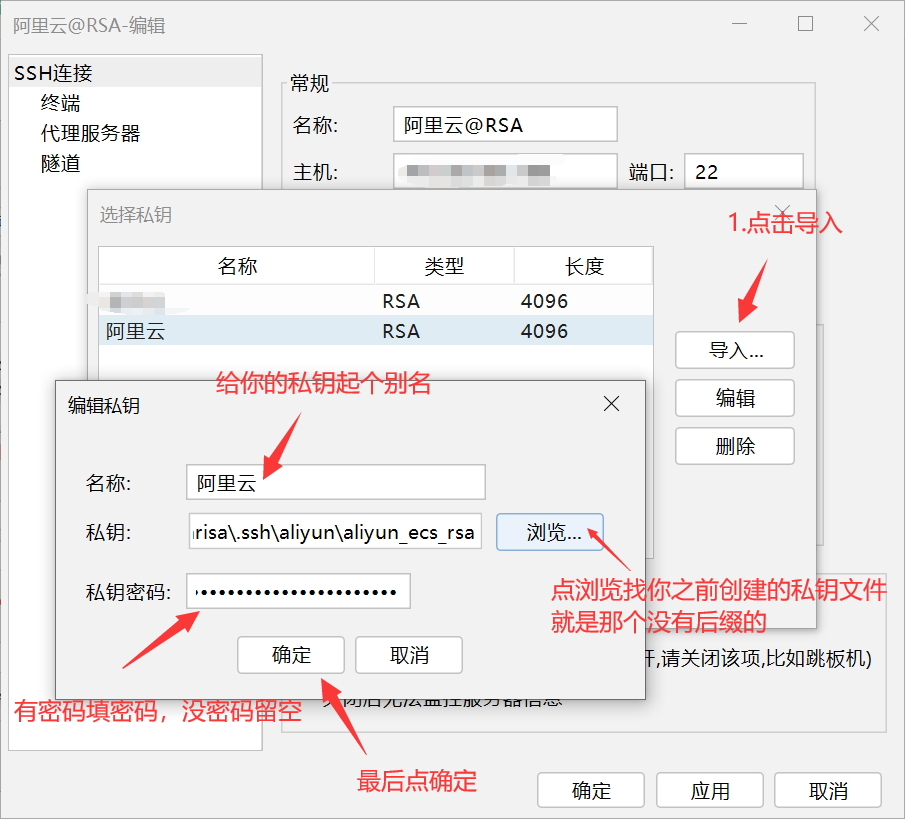Click the 名称 field containing 阿里云@RSA

pyautogui.click(x=505, y=124)
